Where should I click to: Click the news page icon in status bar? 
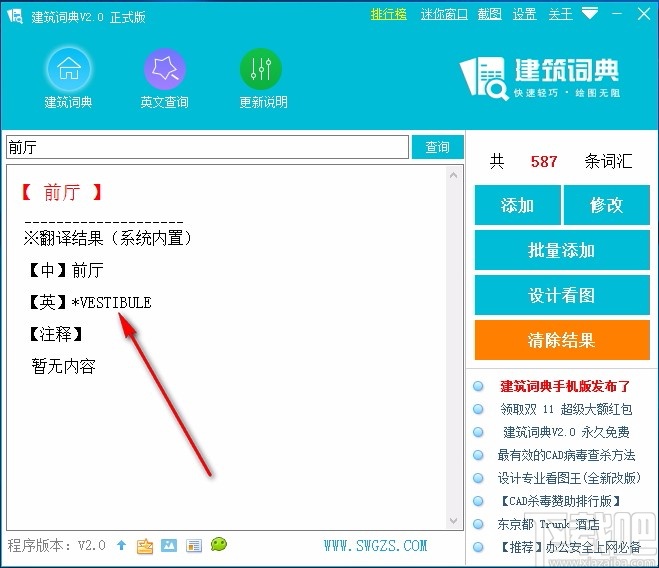pos(194,546)
